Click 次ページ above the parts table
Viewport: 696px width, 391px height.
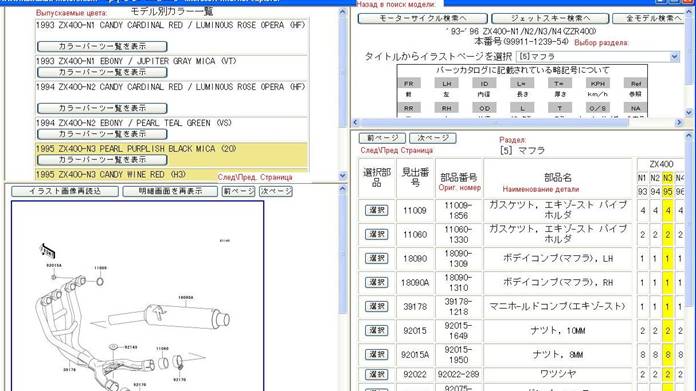click(x=432, y=138)
